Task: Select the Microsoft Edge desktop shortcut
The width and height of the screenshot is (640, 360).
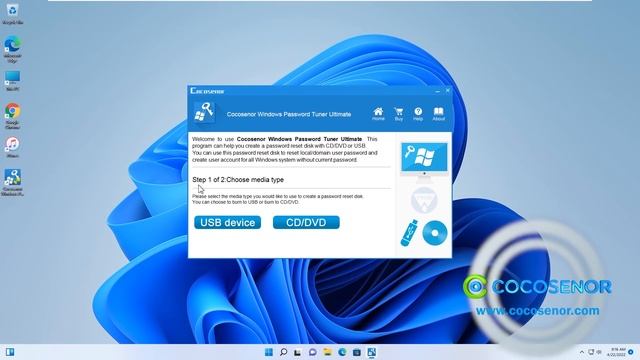Action: coord(12,49)
